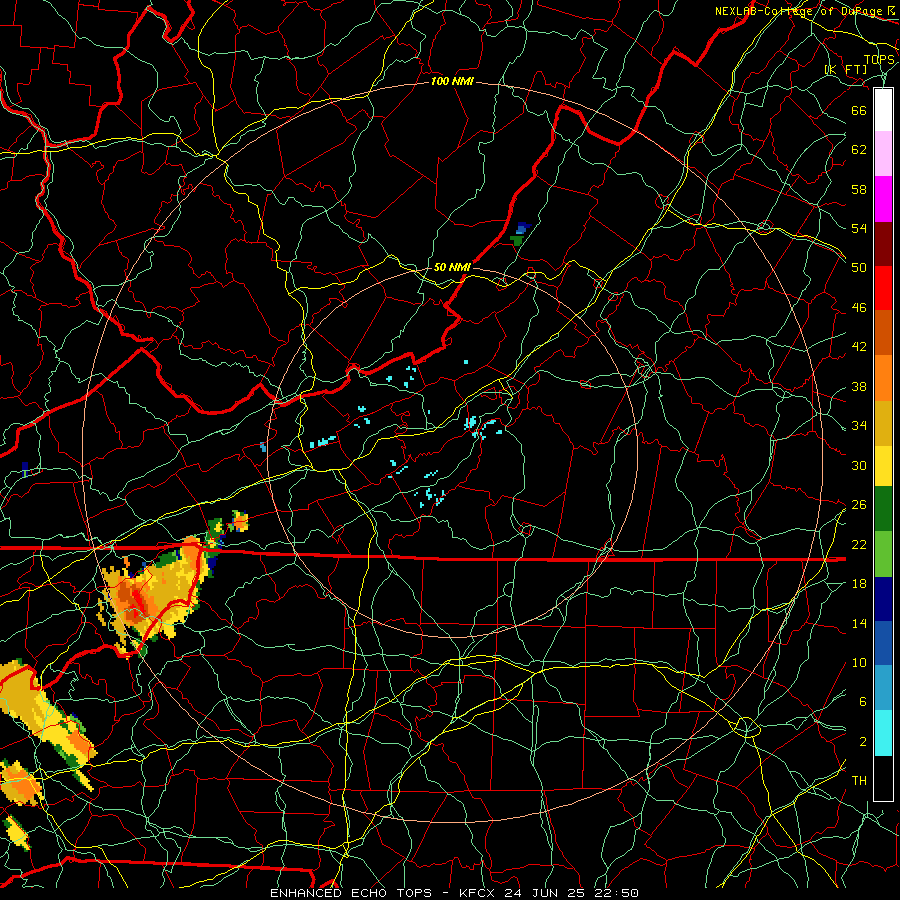Click the small blue-green echo near the northern border
The image size is (900, 900).
(520, 234)
